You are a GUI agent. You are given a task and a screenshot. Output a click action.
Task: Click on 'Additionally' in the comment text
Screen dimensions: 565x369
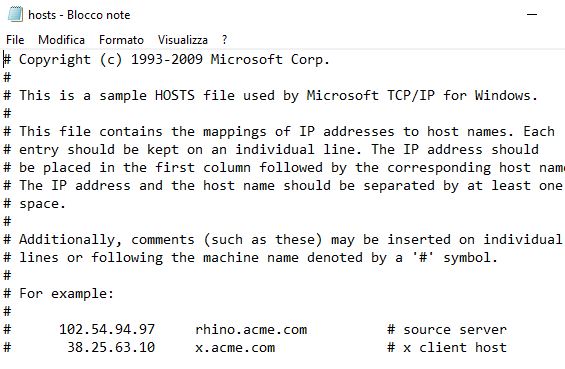click(67, 240)
